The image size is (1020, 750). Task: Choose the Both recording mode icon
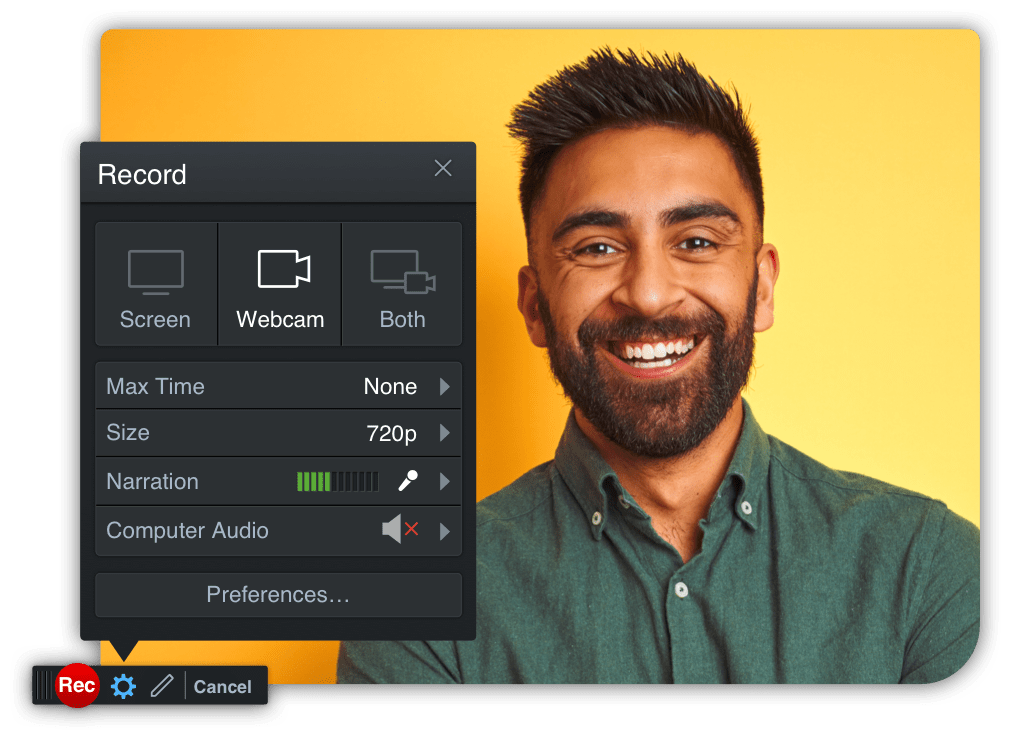[402, 270]
